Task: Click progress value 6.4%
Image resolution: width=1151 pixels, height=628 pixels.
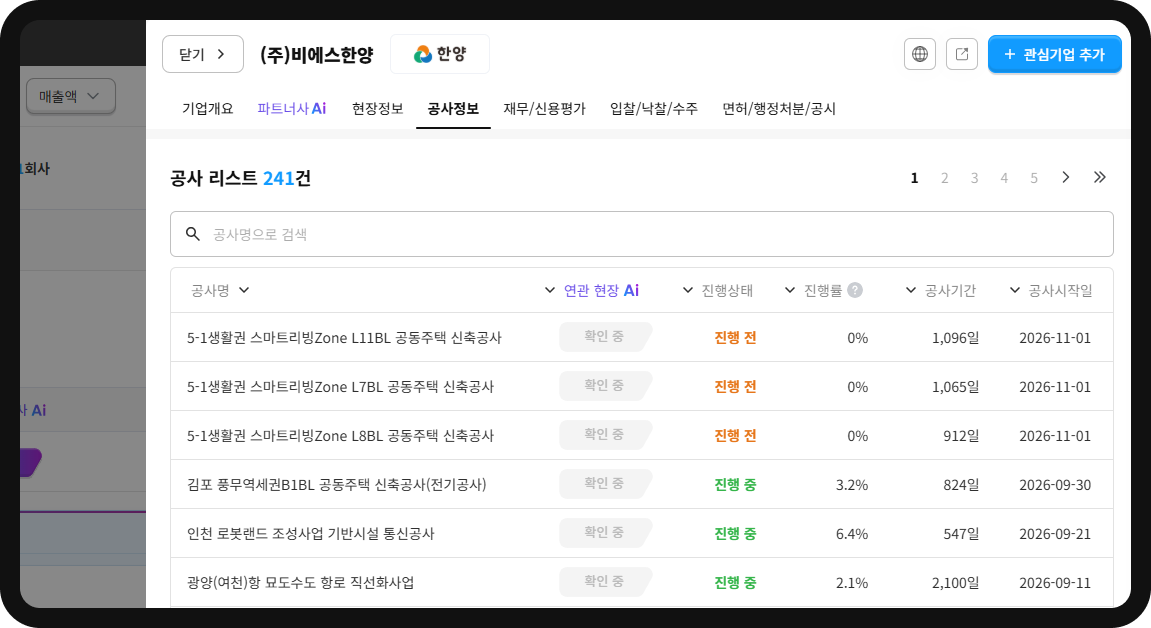Action: (x=852, y=534)
